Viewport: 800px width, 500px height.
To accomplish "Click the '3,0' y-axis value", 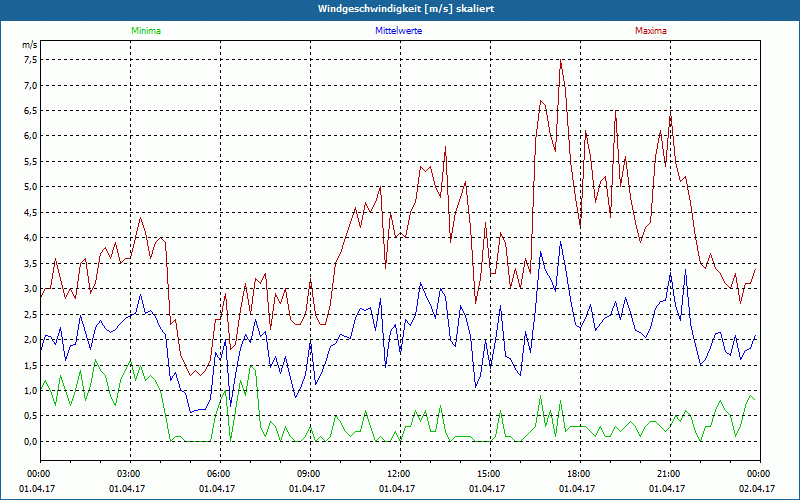I will 31,289.
